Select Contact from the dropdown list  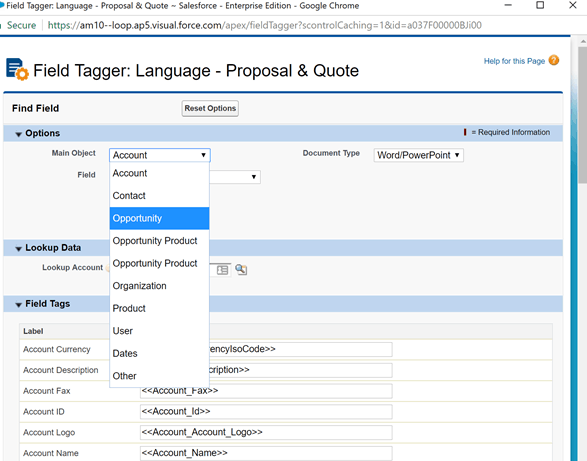[159, 196]
